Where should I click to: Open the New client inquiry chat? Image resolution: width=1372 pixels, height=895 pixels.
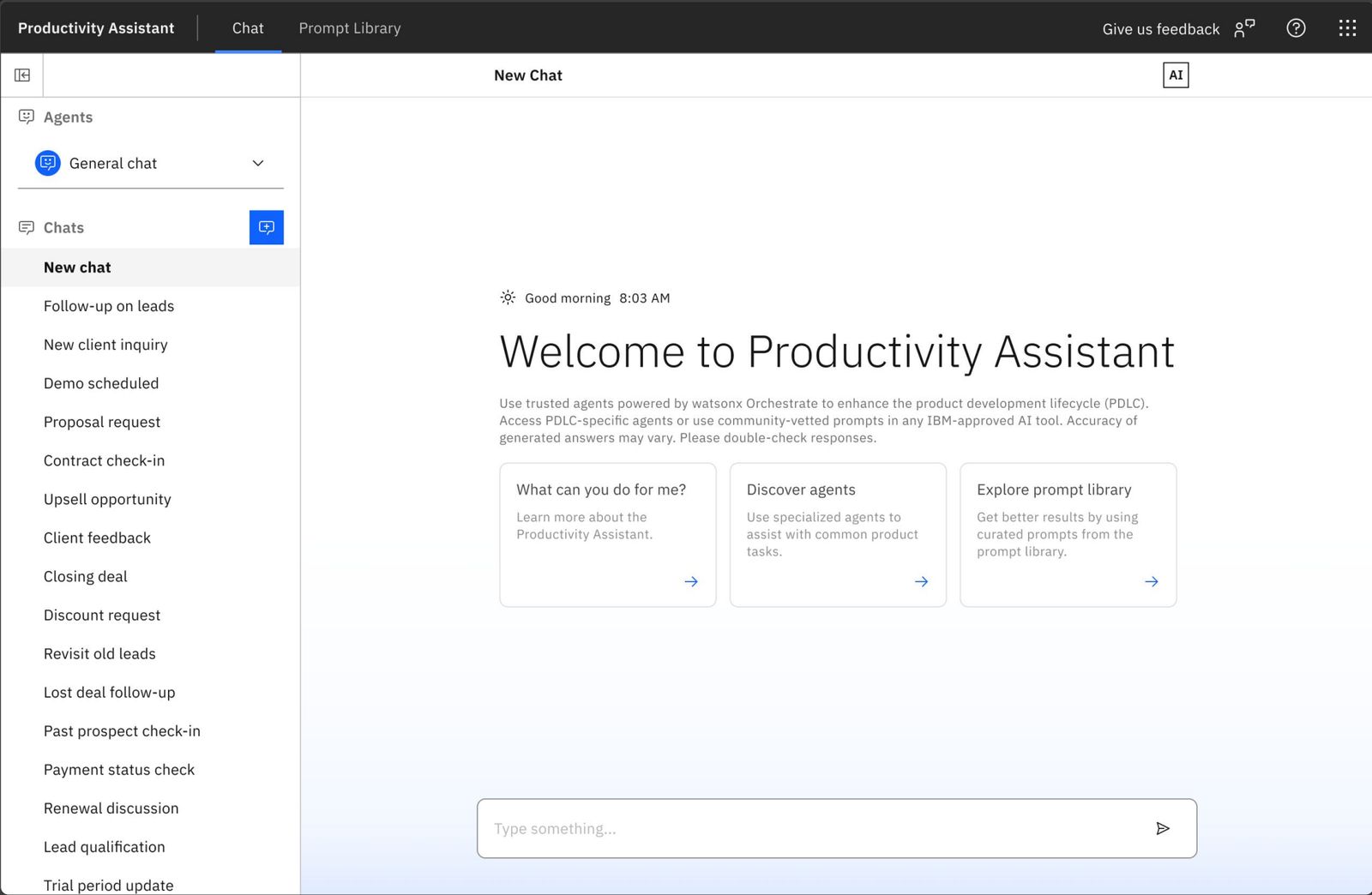point(150,345)
